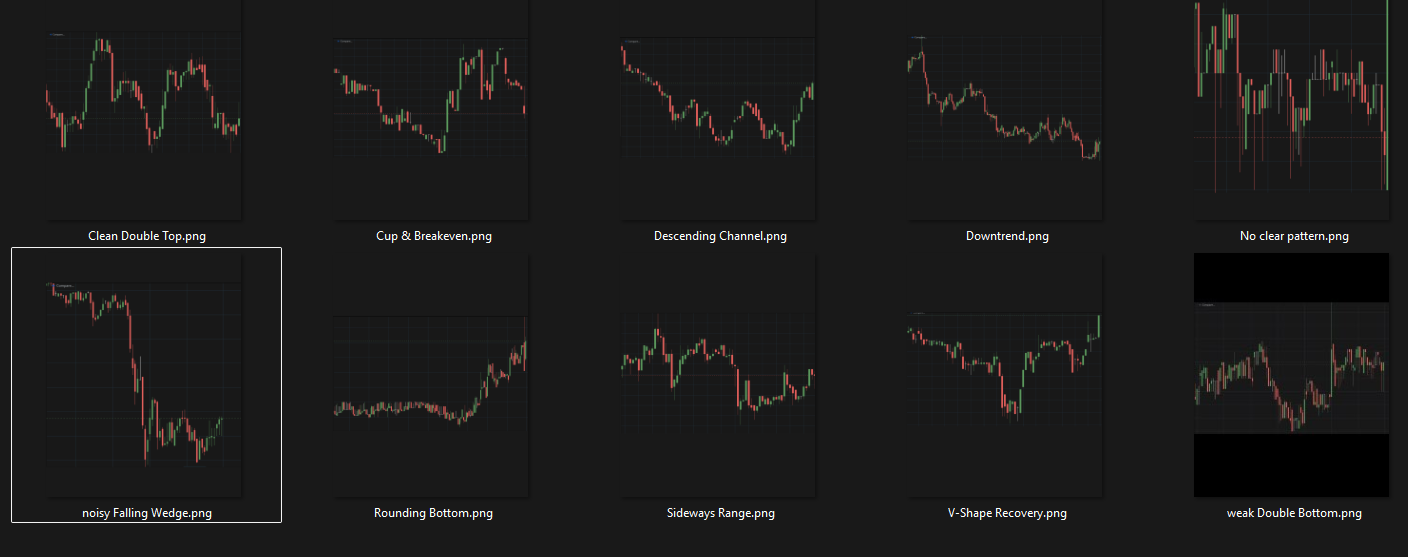1408x557 pixels.
Task: Click the Cup & Breakeven chart thumbnail
Action: click(430, 110)
